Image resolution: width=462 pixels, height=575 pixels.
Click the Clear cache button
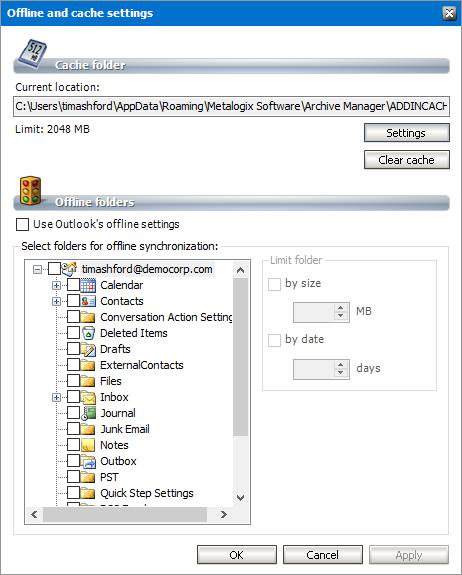coord(407,160)
